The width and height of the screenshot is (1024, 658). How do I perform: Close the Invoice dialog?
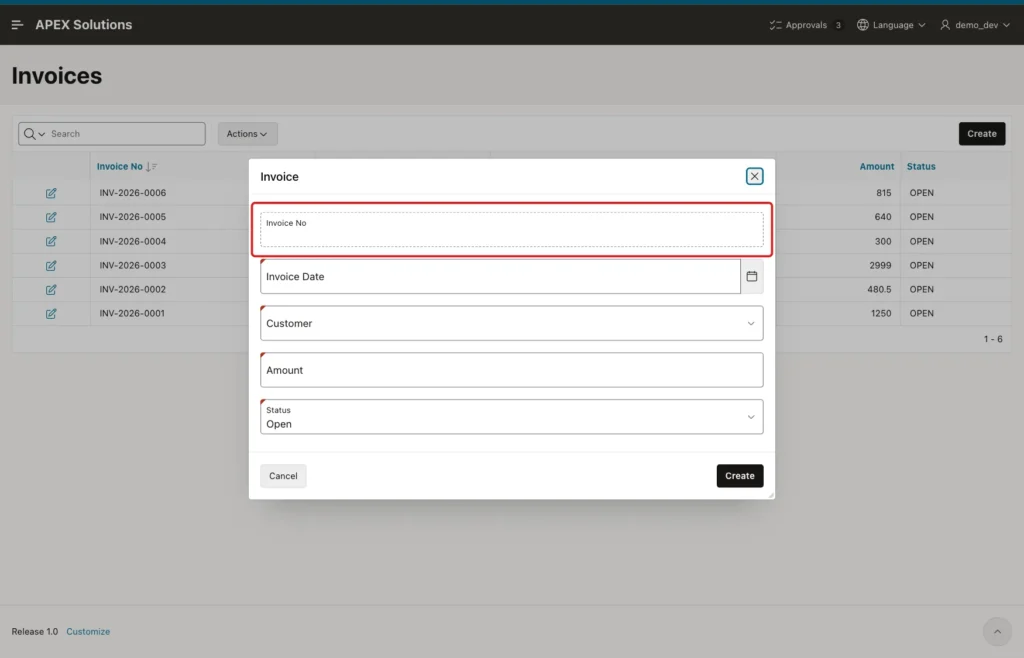[754, 176]
